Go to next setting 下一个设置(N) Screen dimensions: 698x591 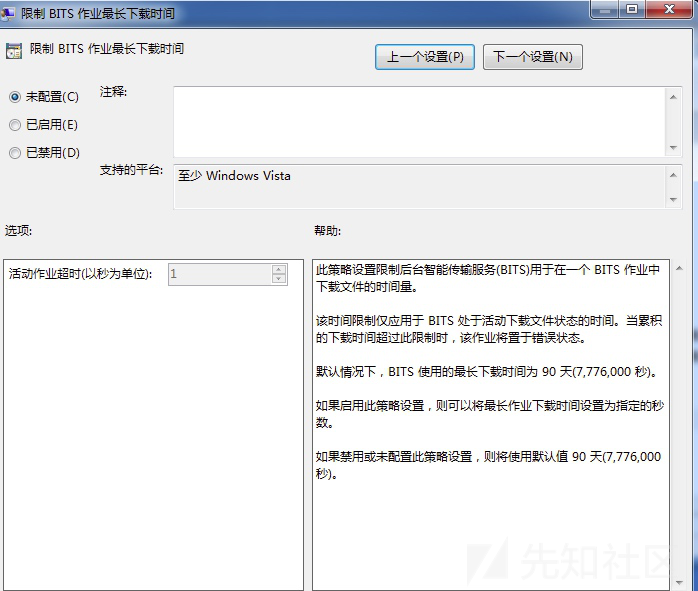pyautogui.click(x=533, y=57)
